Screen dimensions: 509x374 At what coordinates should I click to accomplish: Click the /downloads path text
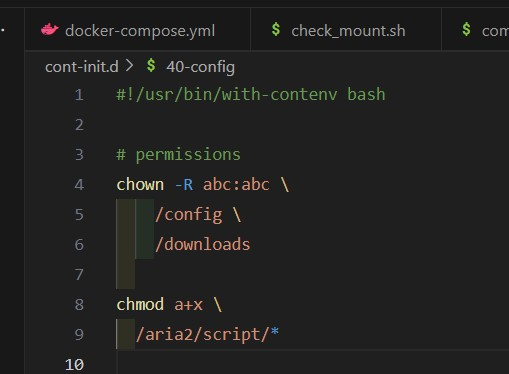pyautogui.click(x=202, y=244)
